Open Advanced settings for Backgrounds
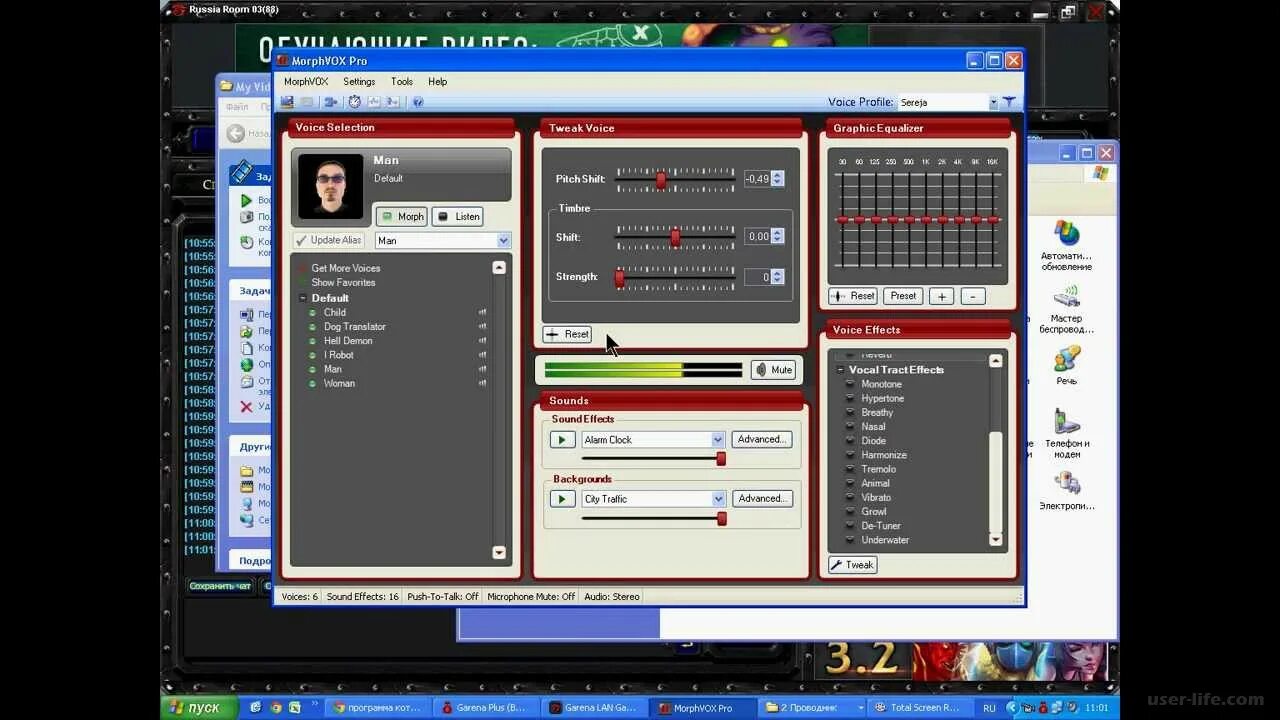Screen dimensions: 1280x720 761,498
